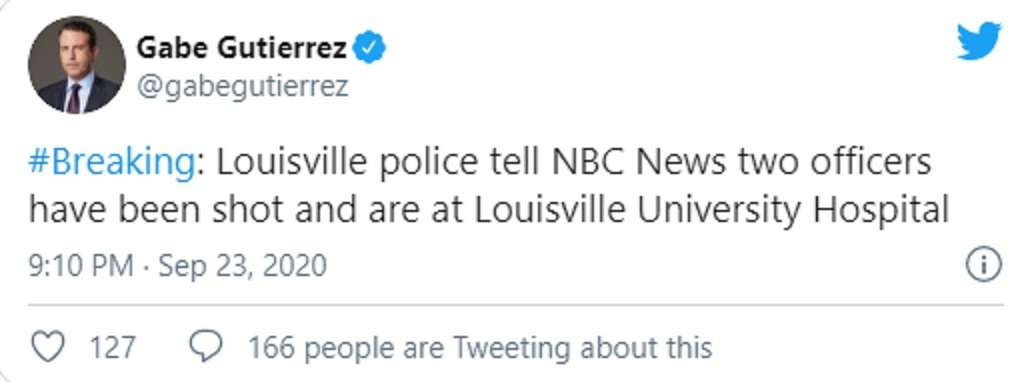Like the tweet with the heart icon
Image resolution: width=1020 pixels, height=382 pixels.
point(48,346)
